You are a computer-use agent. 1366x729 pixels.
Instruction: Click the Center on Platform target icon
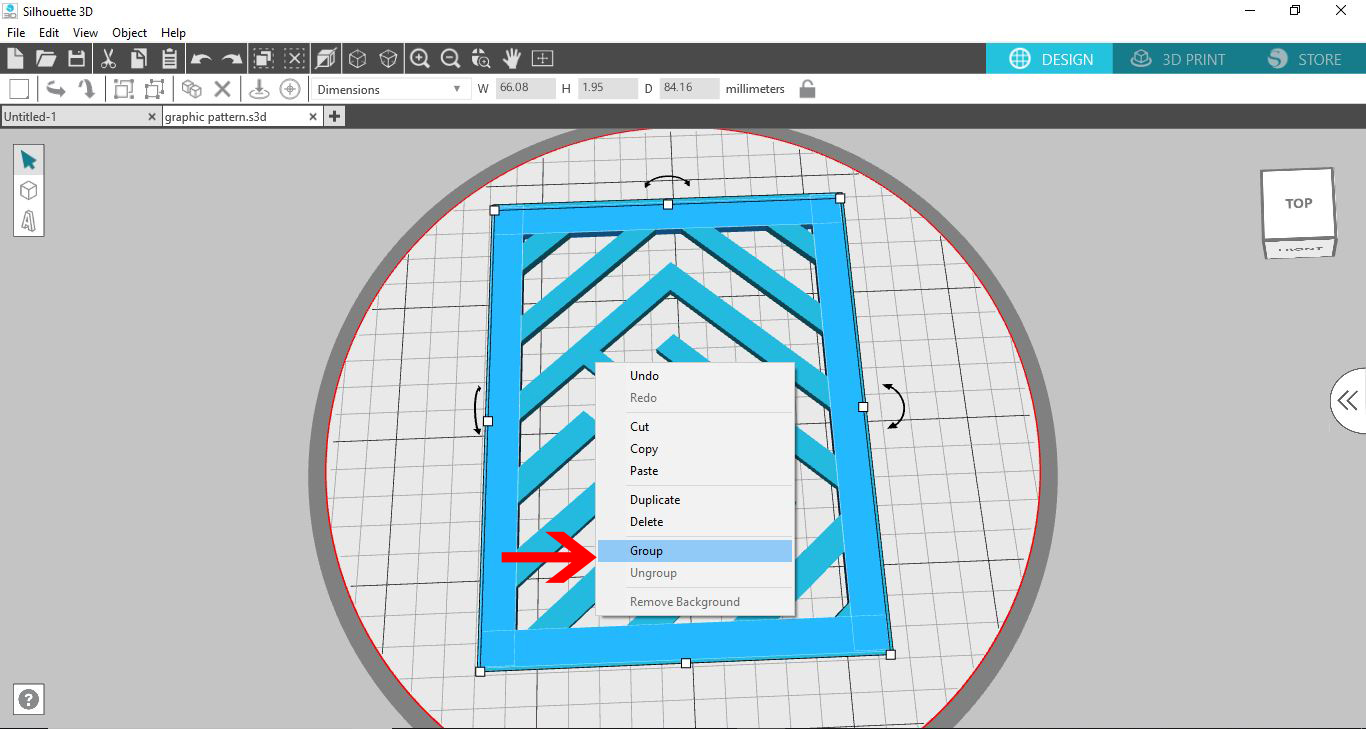coord(290,89)
